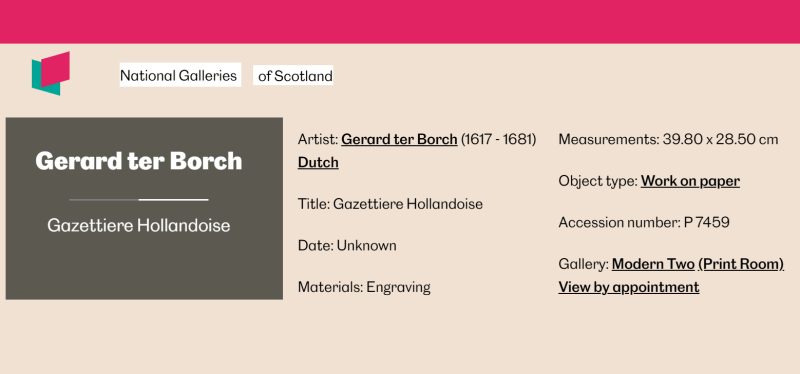Click the View by appointment link
Image resolution: width=800 pixels, height=374 pixels.
click(629, 287)
